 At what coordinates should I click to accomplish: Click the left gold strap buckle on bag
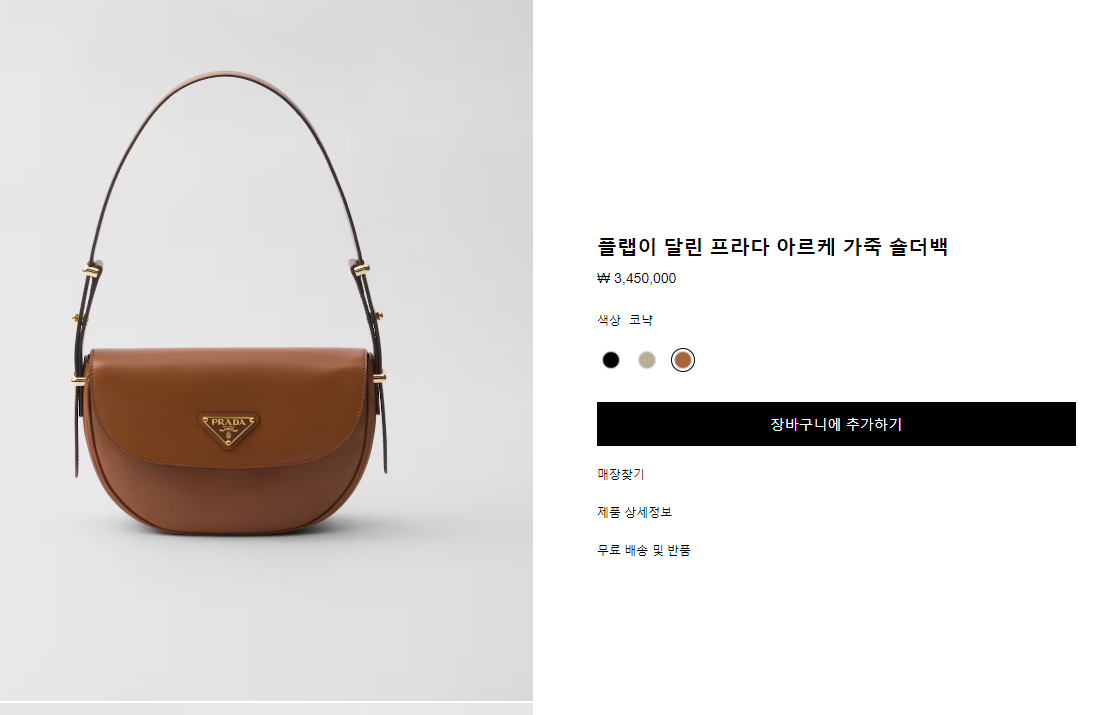point(92,270)
